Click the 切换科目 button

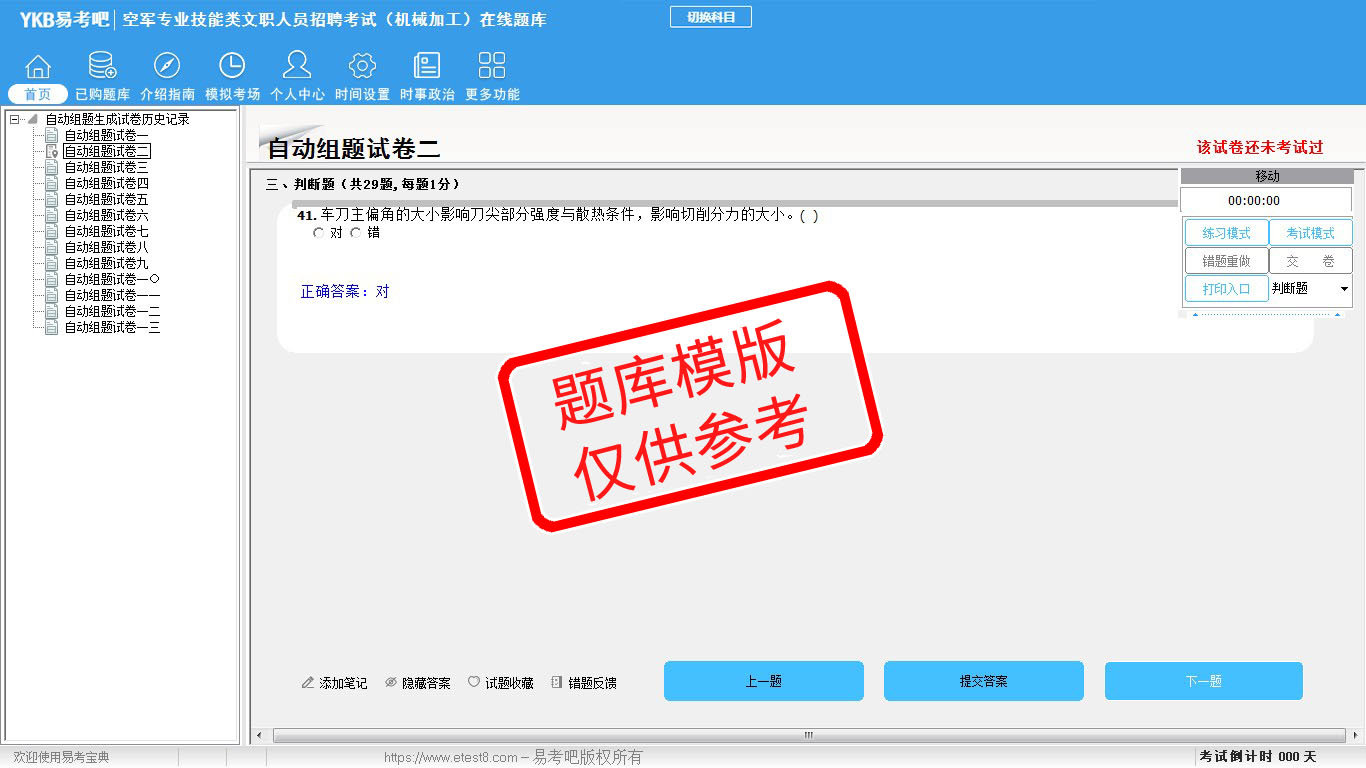[711, 17]
